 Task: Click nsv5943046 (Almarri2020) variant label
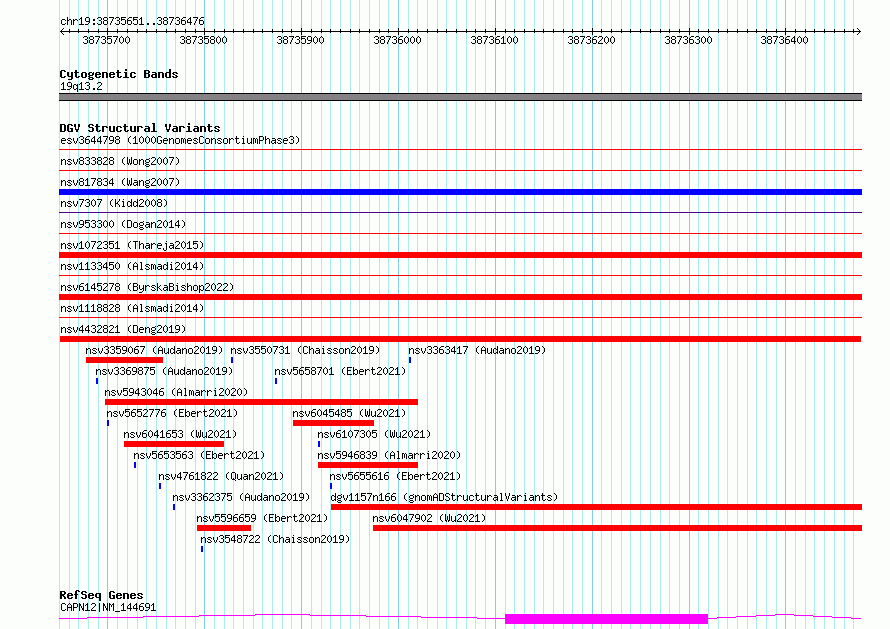(176, 392)
